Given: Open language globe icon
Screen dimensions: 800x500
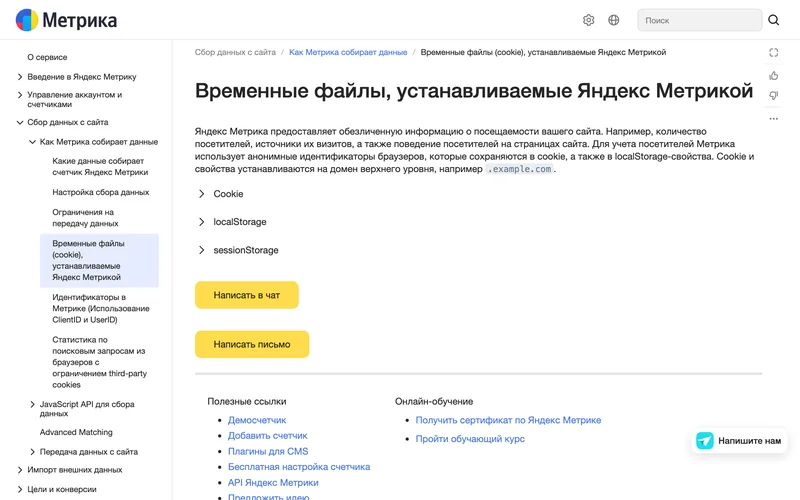Looking at the screenshot, I should (x=614, y=20).
